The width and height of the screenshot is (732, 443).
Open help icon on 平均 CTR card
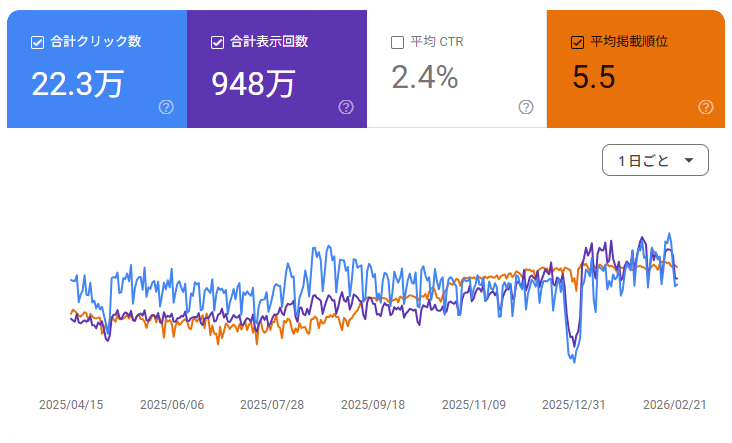coord(526,107)
